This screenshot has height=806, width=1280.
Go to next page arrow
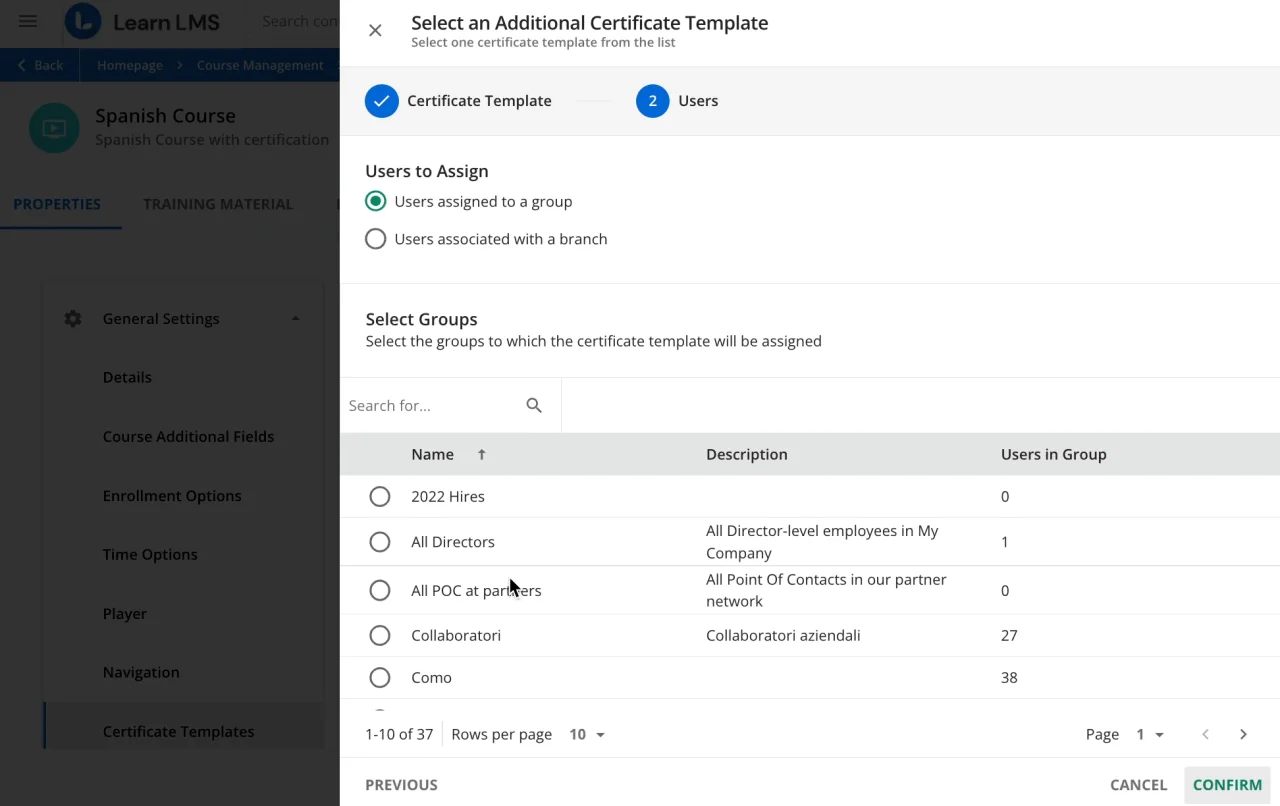click(1243, 734)
